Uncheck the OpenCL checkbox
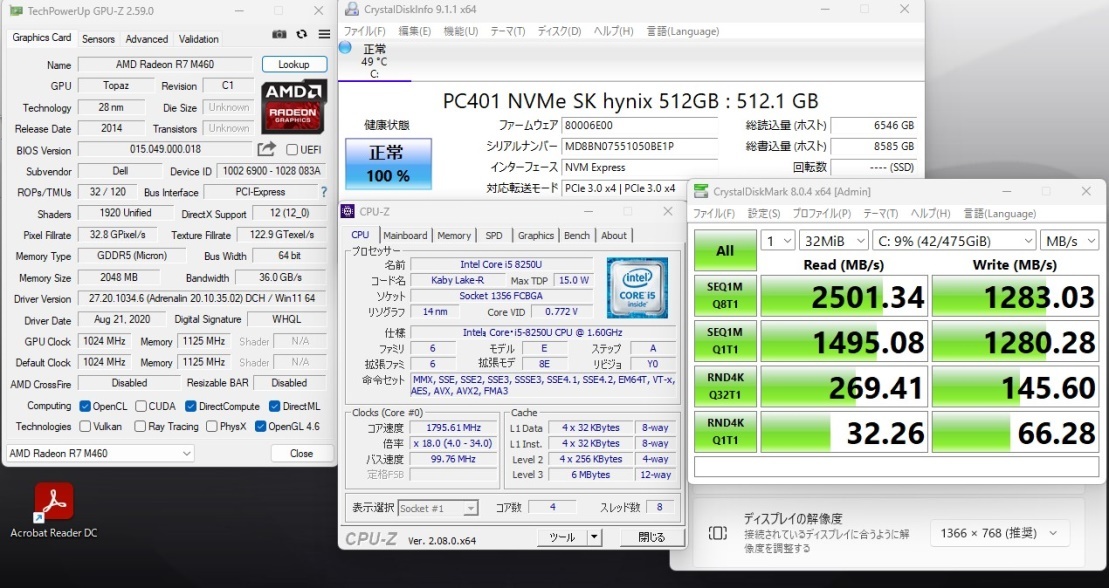The image size is (1109, 588). pyautogui.click(x=85, y=406)
